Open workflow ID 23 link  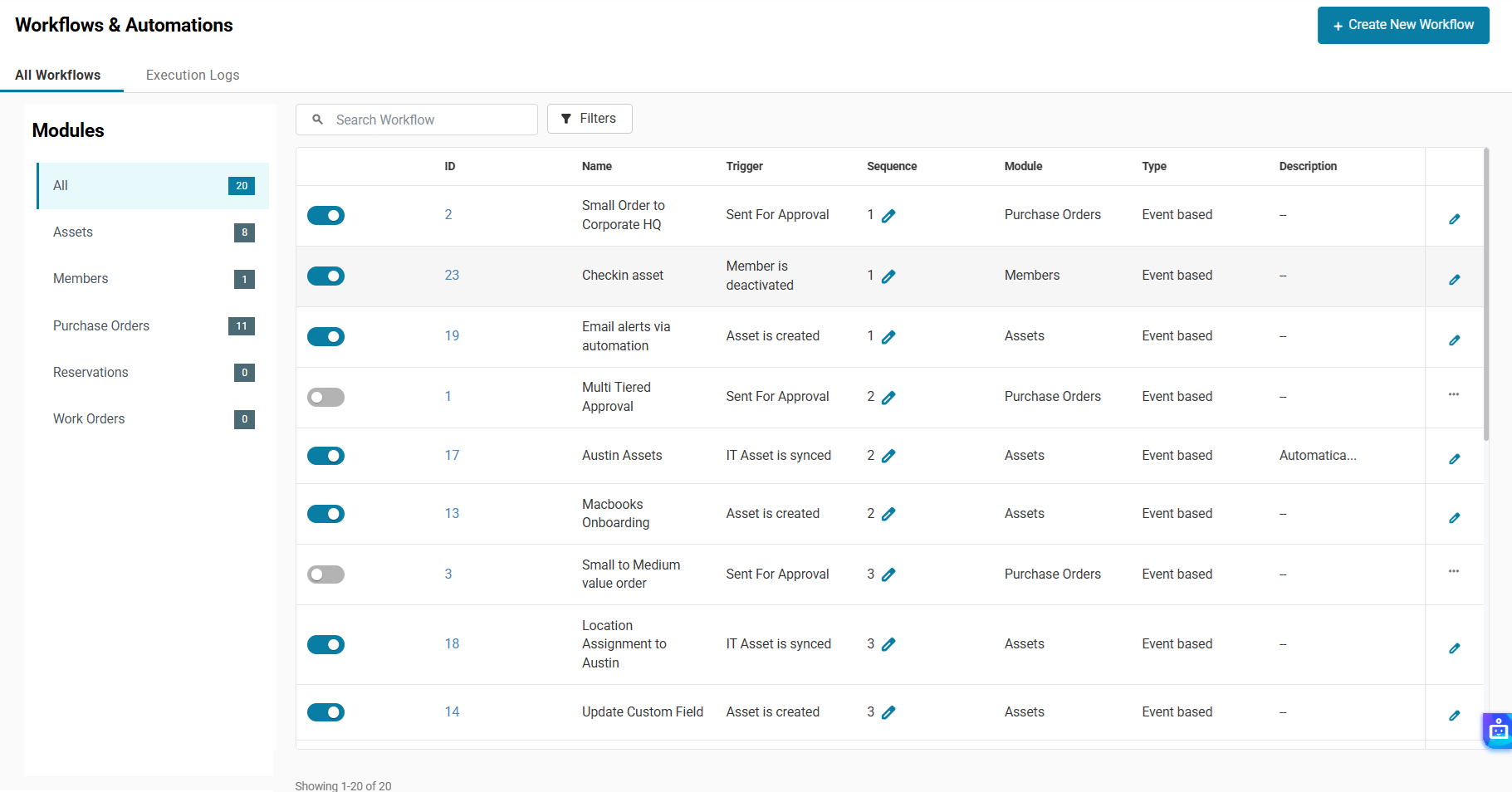click(x=452, y=276)
